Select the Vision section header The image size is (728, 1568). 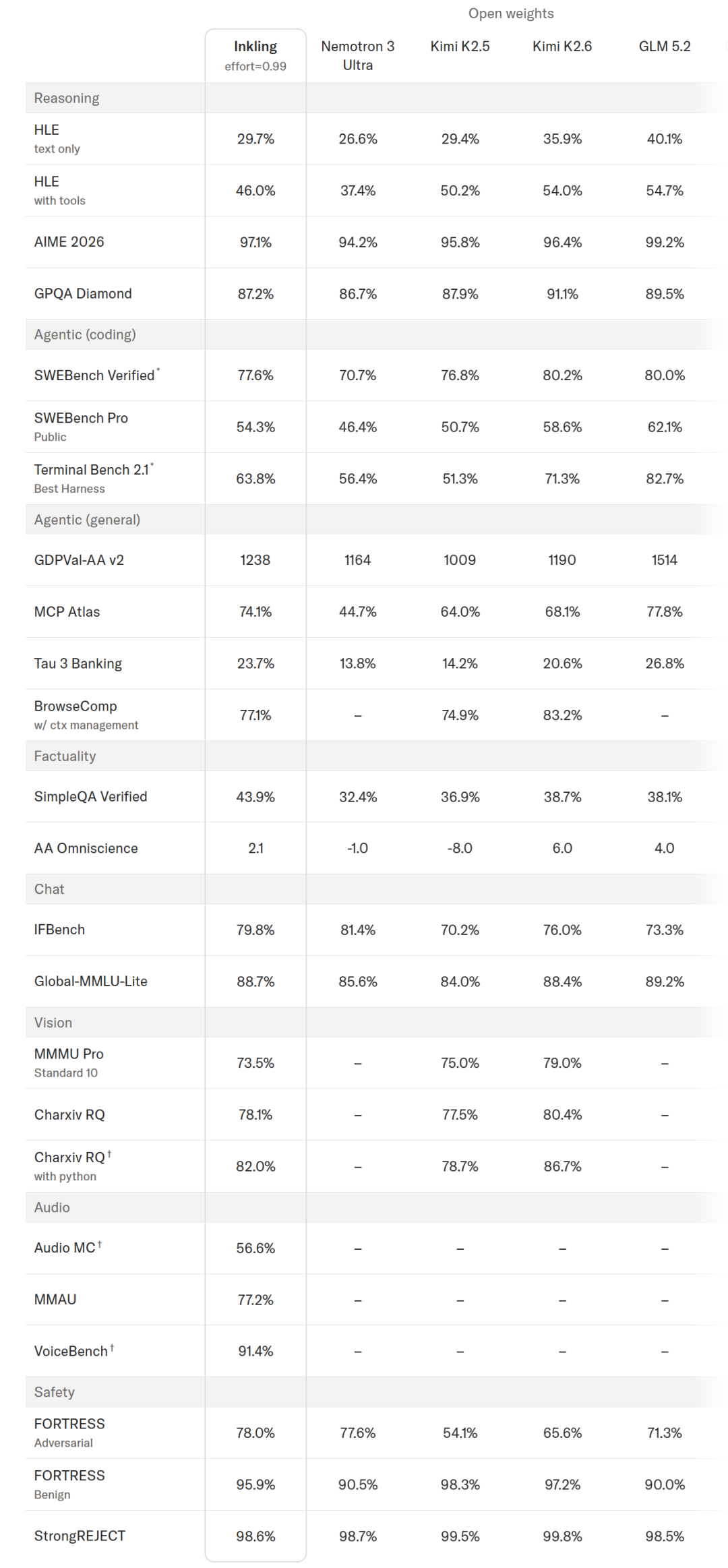pos(53,1023)
